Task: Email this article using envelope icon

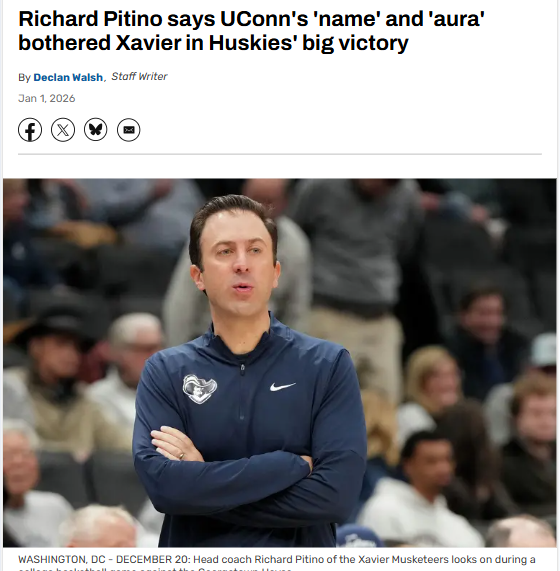Action: point(129,130)
